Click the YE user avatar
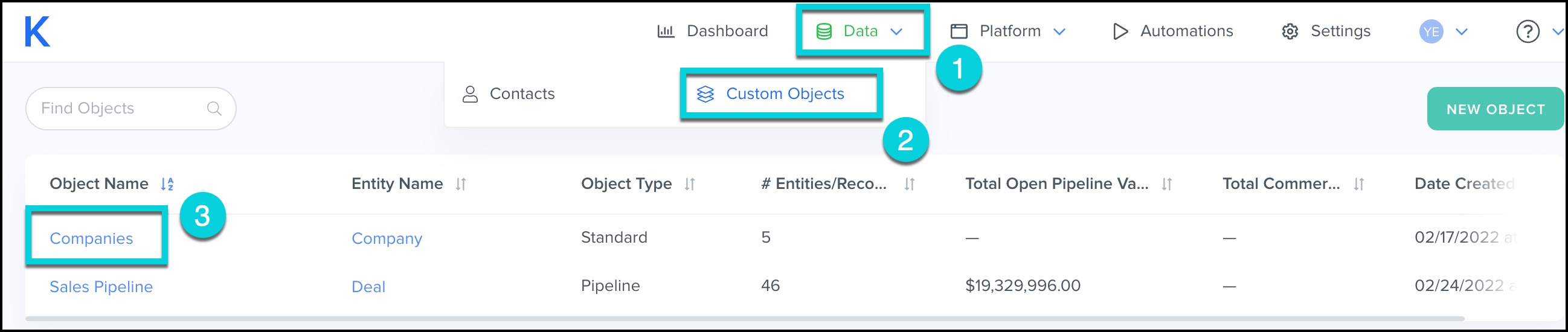 (1431, 31)
